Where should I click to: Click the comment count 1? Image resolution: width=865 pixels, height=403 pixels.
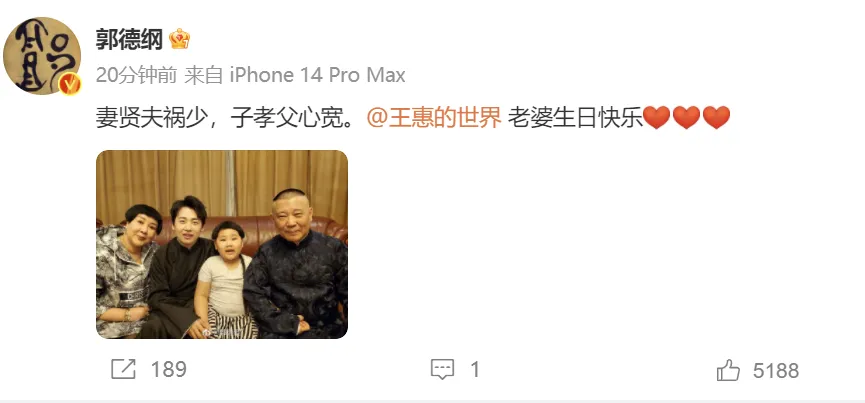point(475,370)
